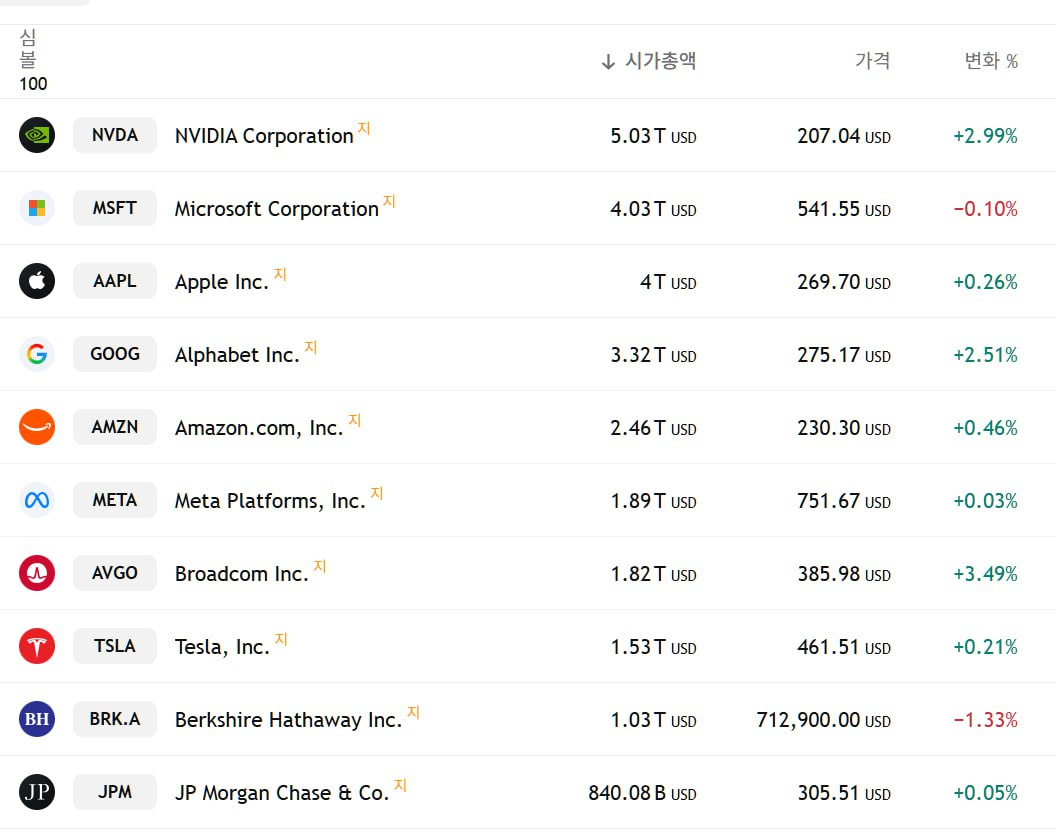Click JPM market cap 840.08 B USD

pyautogui.click(x=642, y=793)
